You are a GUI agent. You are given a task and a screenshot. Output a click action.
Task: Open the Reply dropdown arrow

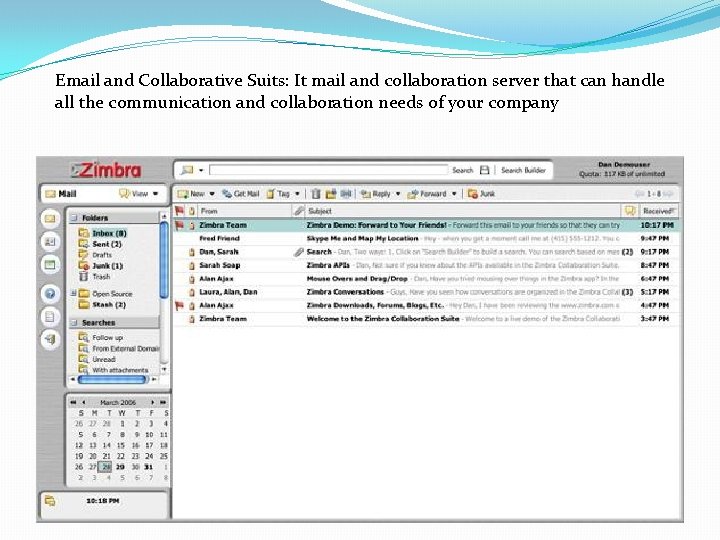(x=398, y=194)
